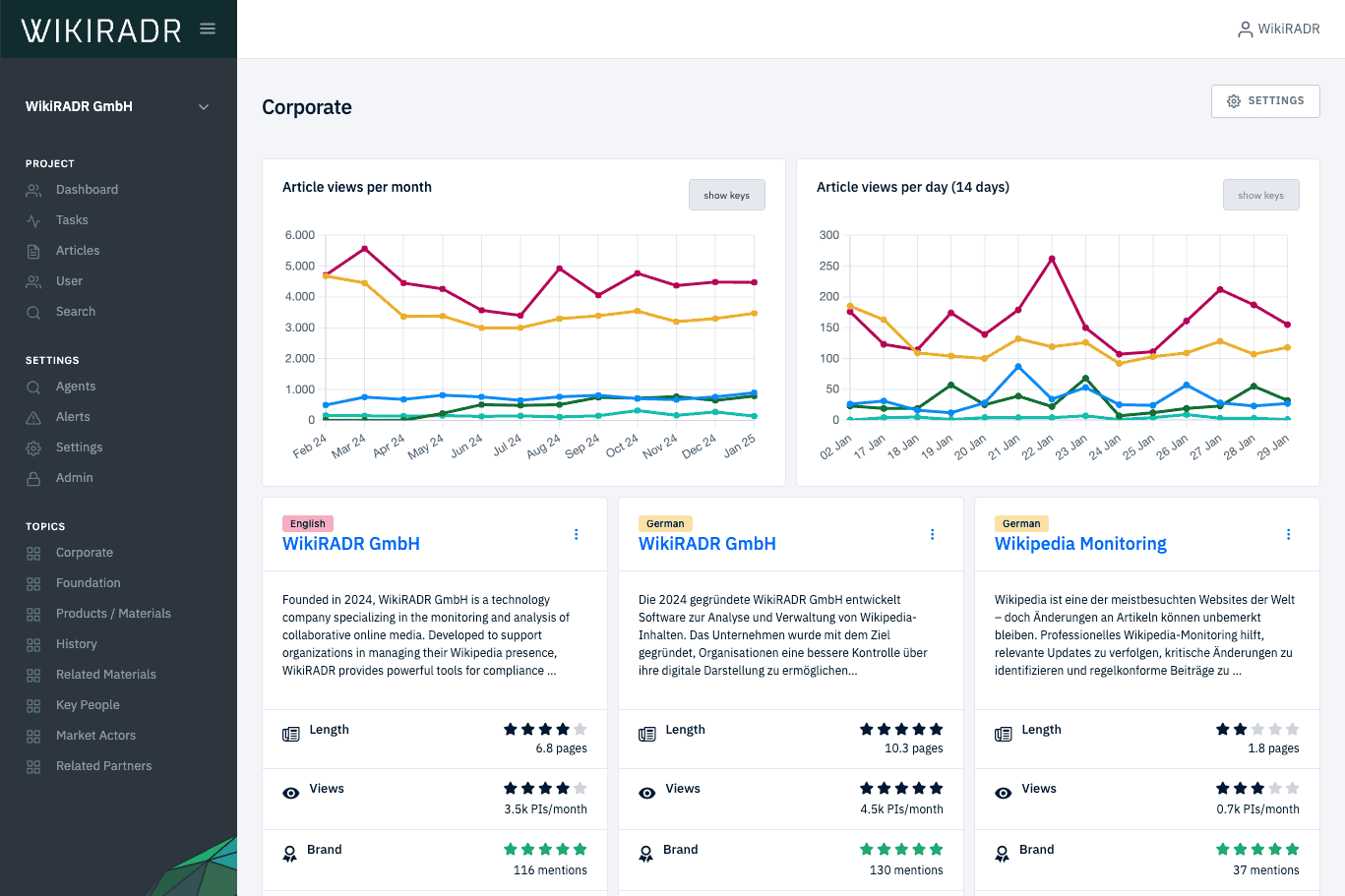Viewport: 1345px width, 896px height.
Task: Toggle show keys on the Article views per month chart
Action: pyautogui.click(x=727, y=195)
